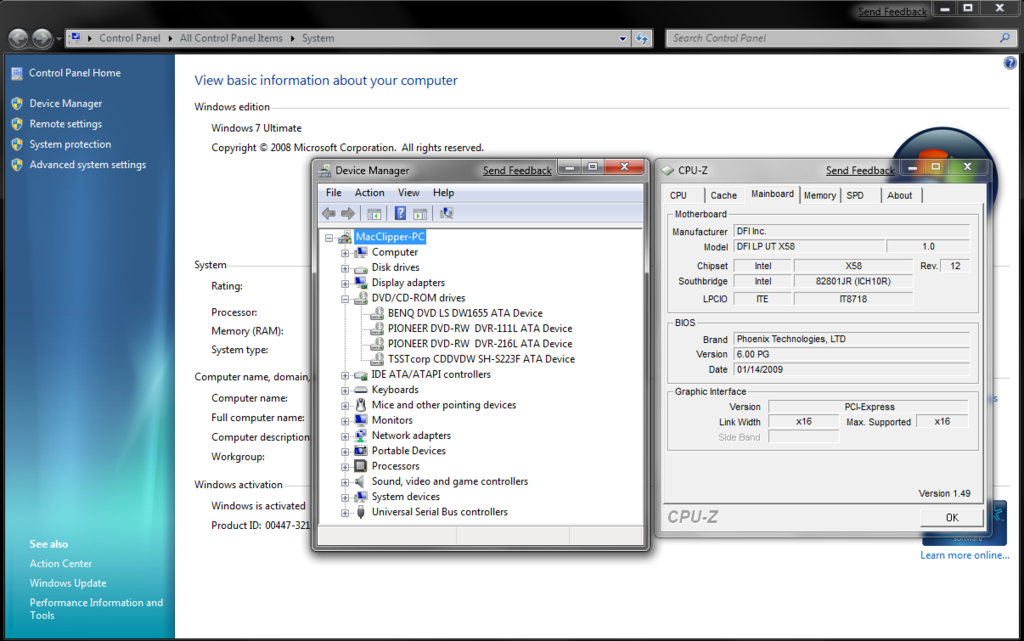Click the Learn more online link
The width and height of the screenshot is (1024, 641).
click(965, 555)
